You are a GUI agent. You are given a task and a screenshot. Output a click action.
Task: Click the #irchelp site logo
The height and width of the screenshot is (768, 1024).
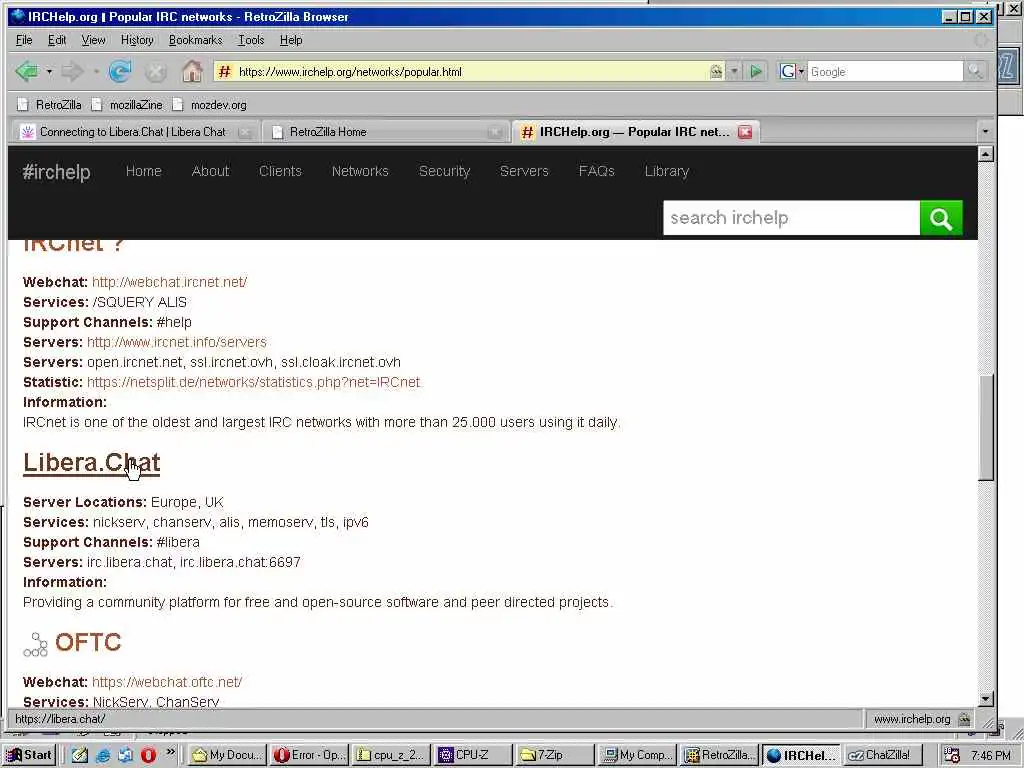pyautogui.click(x=56, y=172)
